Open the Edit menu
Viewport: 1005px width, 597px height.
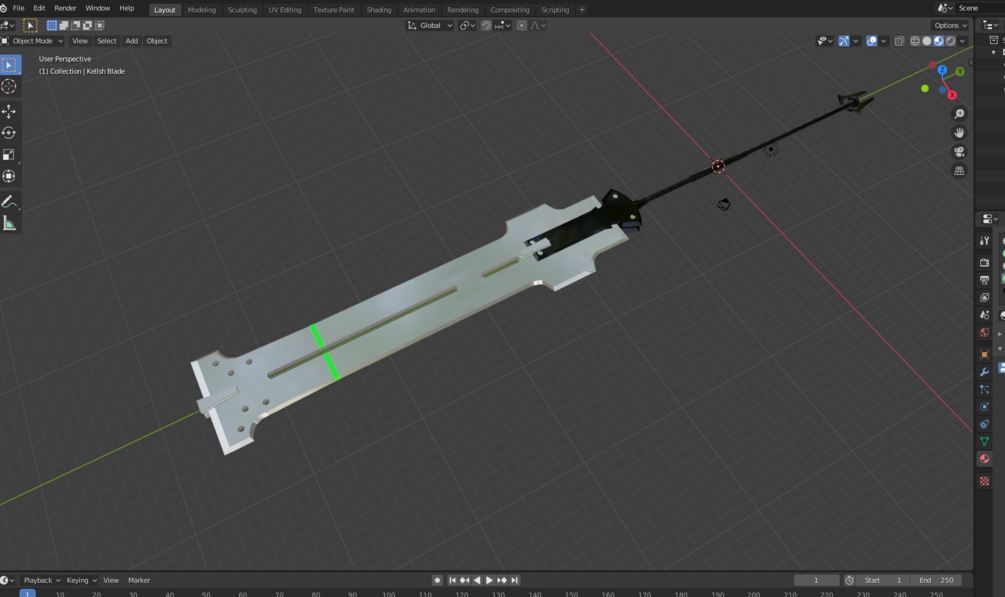pyautogui.click(x=39, y=8)
